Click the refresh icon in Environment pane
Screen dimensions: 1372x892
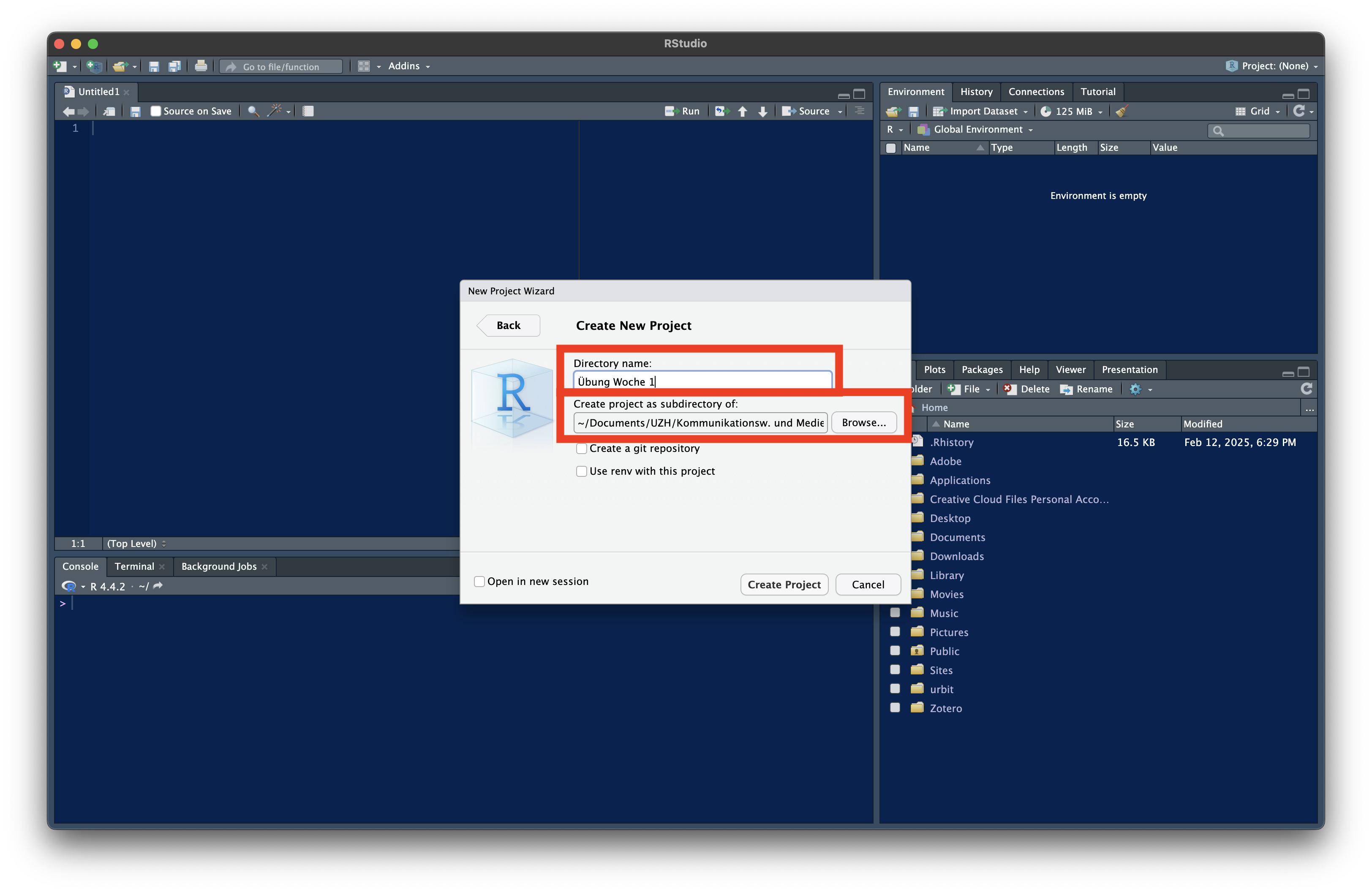pyautogui.click(x=1299, y=111)
